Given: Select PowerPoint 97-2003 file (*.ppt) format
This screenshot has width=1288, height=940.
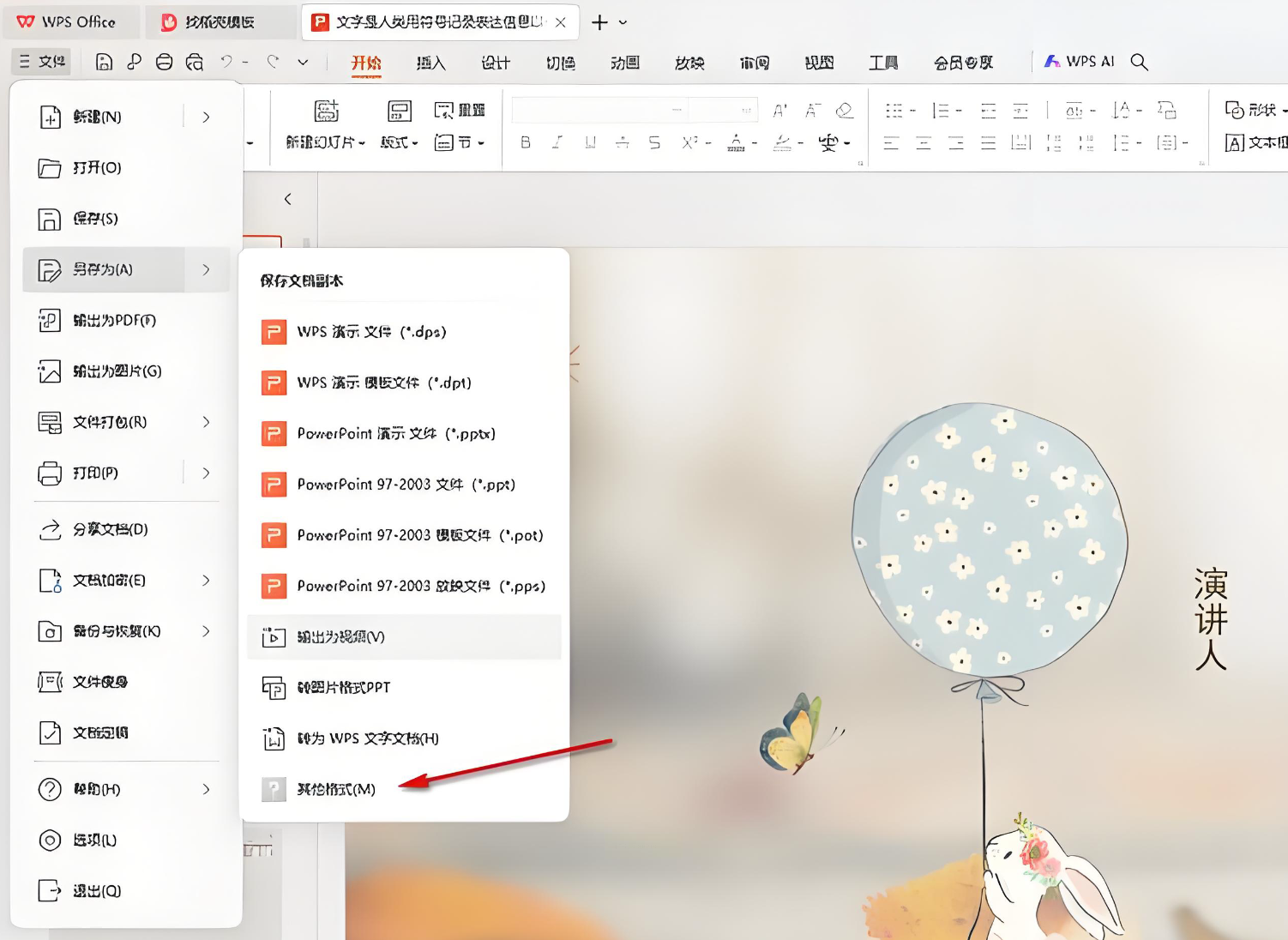Looking at the screenshot, I should 406,485.
